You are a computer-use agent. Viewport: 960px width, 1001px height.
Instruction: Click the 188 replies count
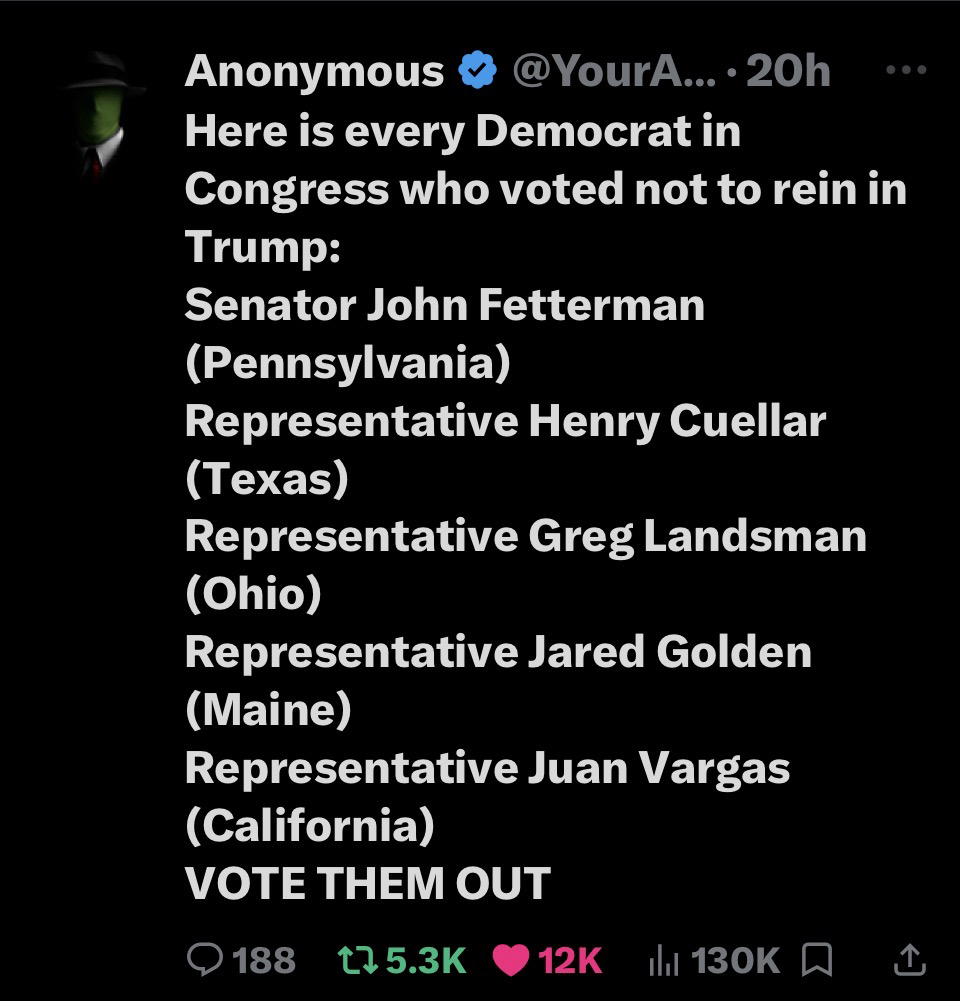(264, 960)
